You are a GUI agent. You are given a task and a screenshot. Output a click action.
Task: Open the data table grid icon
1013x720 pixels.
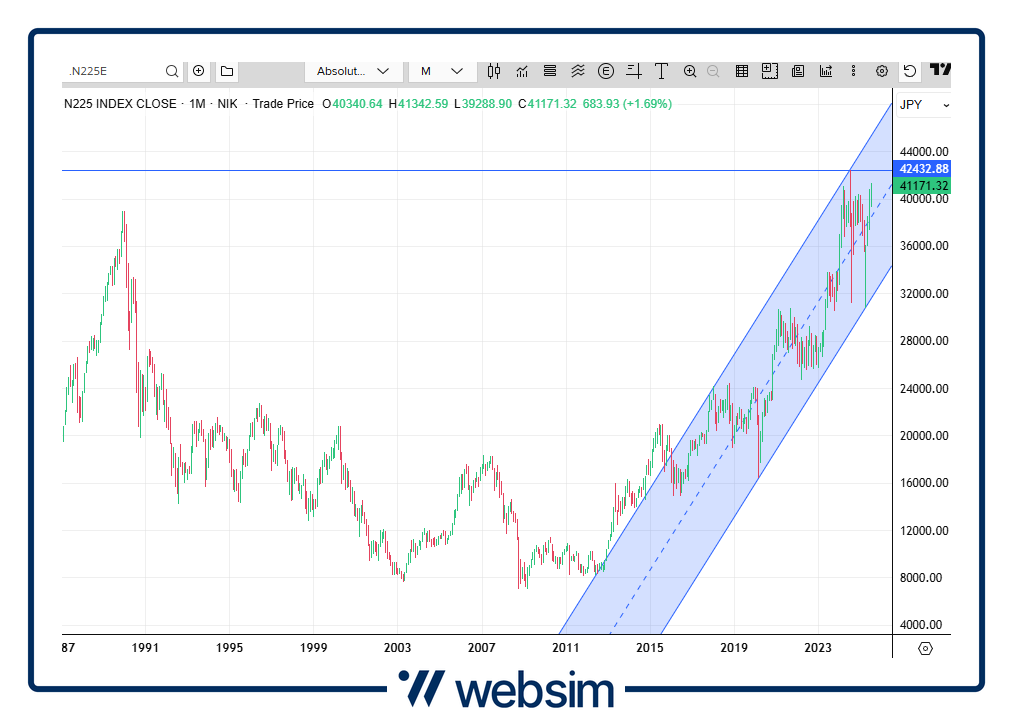(x=742, y=71)
